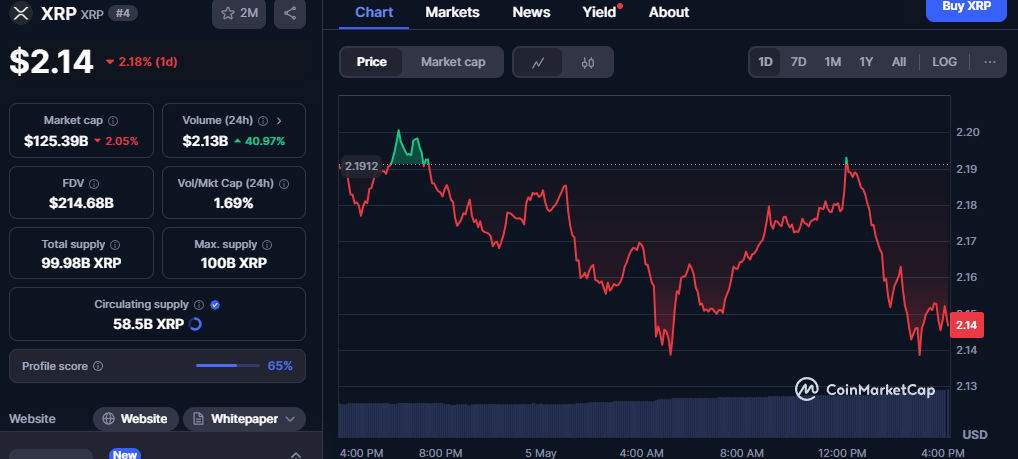Add XRP to watchlist with the star button
Image resolution: width=1018 pixels, height=459 pixels.
[239, 13]
